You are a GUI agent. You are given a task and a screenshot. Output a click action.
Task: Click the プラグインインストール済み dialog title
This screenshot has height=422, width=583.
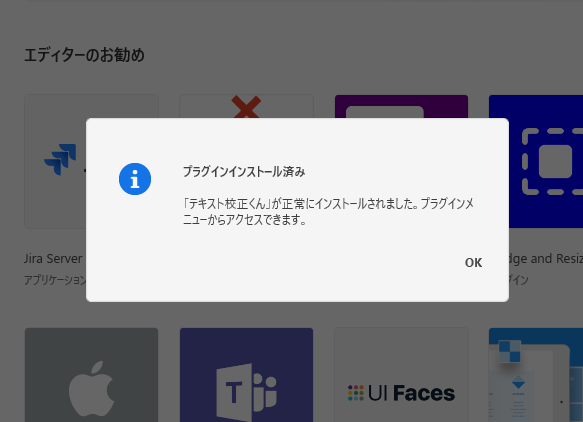(x=244, y=171)
